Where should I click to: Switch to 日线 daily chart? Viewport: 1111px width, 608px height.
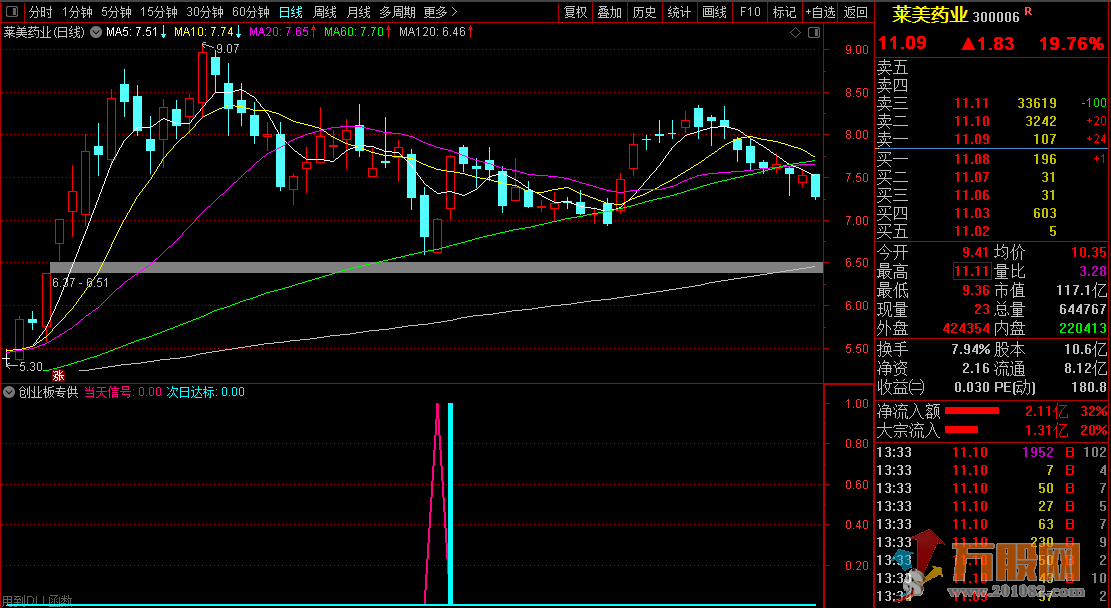click(291, 12)
